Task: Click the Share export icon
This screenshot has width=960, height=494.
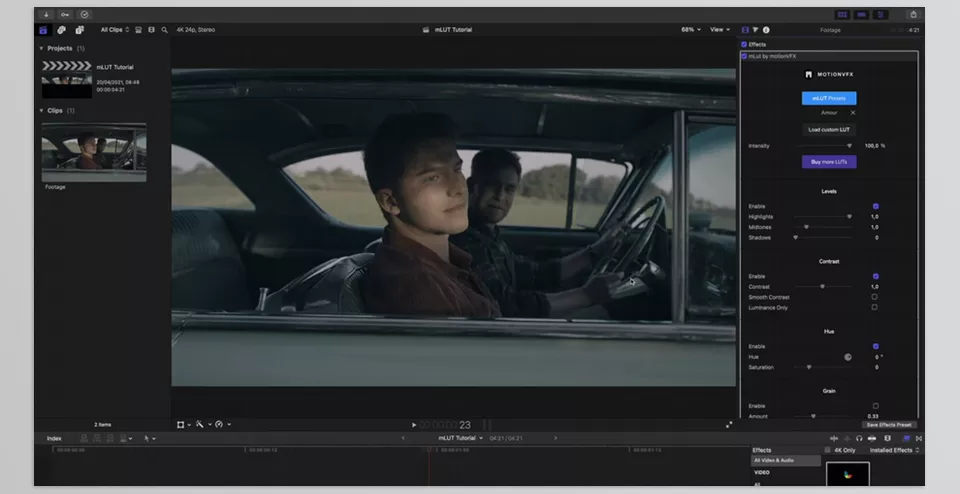Action: [913, 15]
